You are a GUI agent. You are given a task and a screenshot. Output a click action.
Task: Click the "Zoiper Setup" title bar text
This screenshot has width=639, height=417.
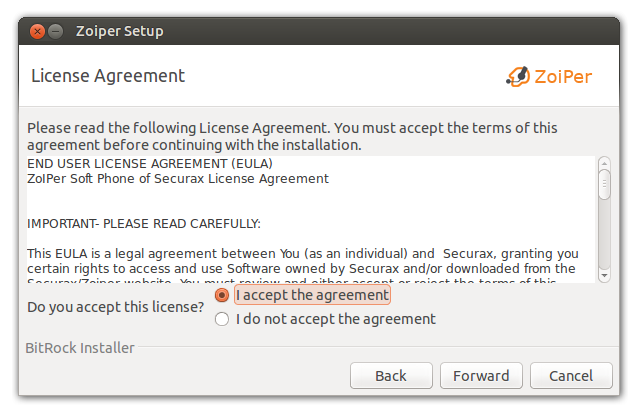(x=119, y=31)
